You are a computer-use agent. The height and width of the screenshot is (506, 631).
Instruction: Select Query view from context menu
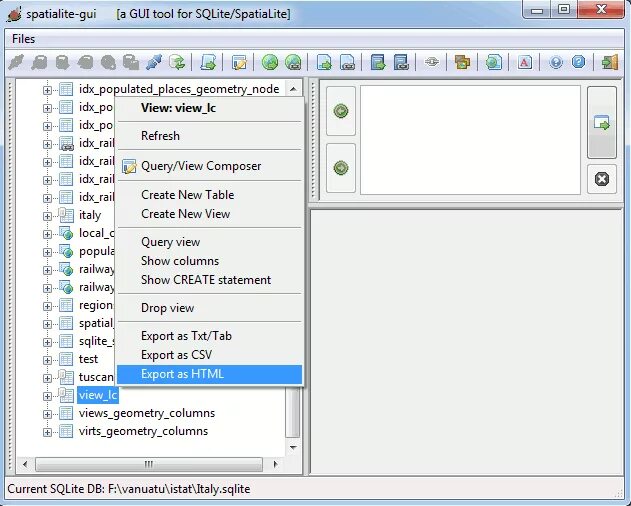(209, 242)
